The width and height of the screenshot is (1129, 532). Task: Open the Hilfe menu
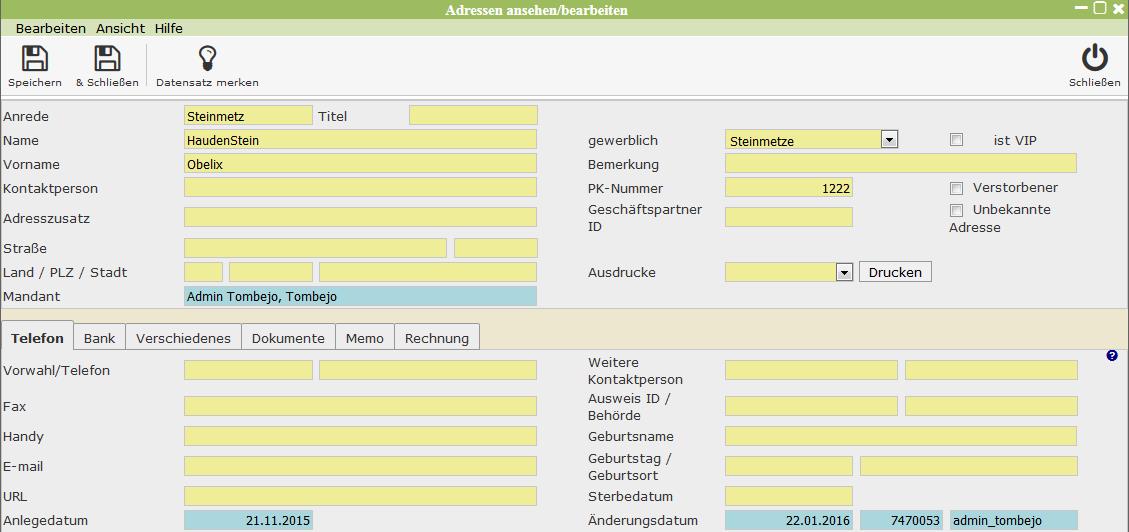click(169, 28)
